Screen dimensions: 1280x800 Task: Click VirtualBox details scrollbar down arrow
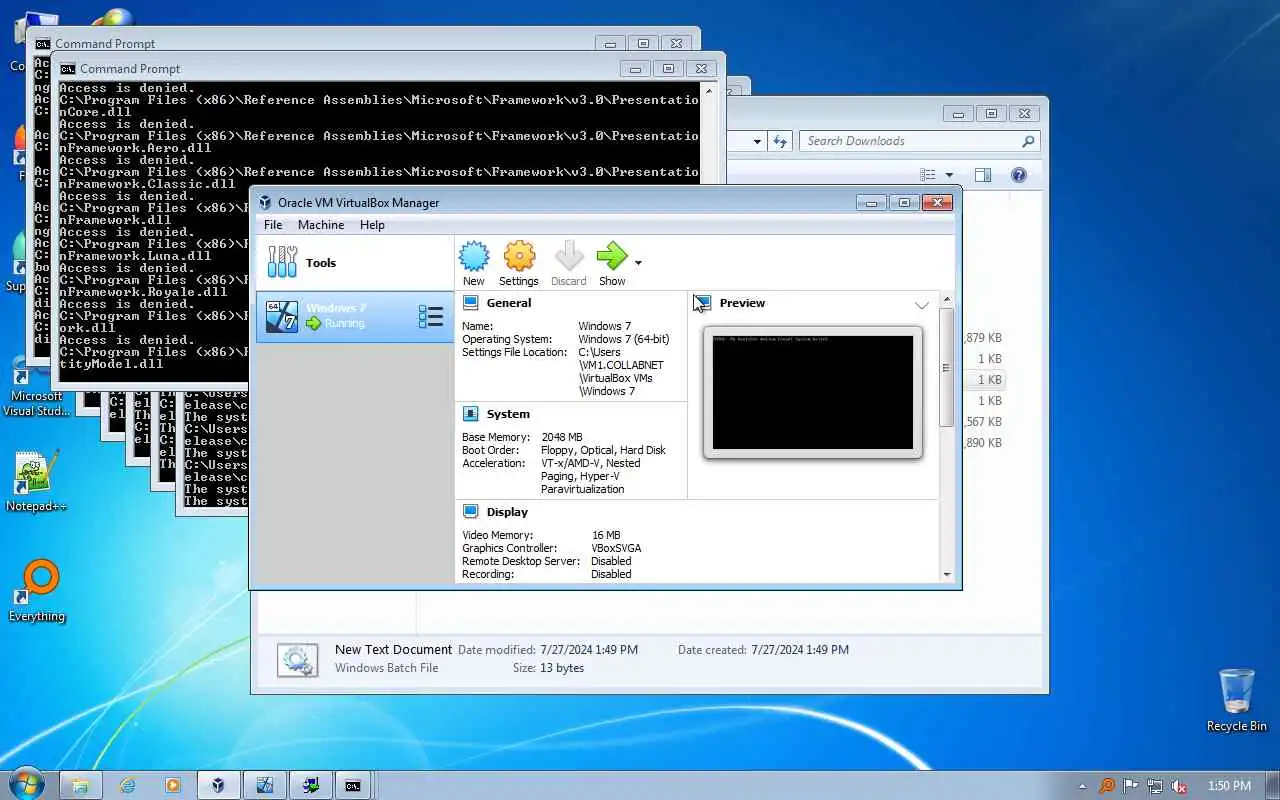946,575
